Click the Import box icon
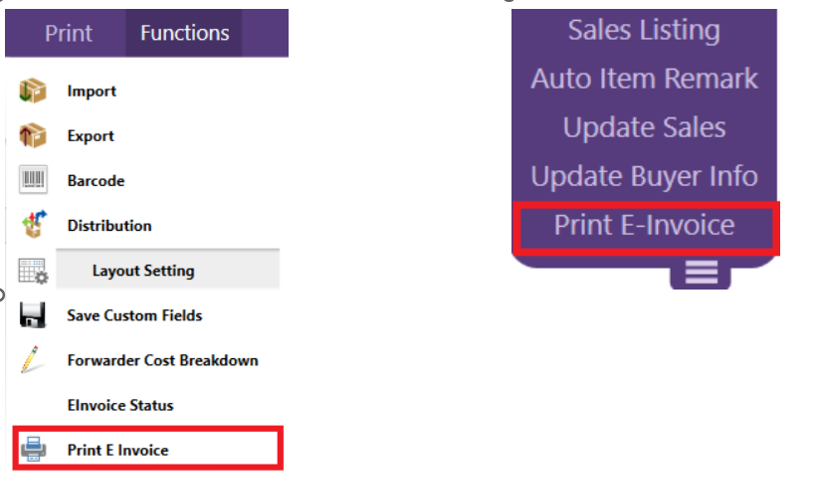The width and height of the screenshot is (837, 485). tap(32, 91)
